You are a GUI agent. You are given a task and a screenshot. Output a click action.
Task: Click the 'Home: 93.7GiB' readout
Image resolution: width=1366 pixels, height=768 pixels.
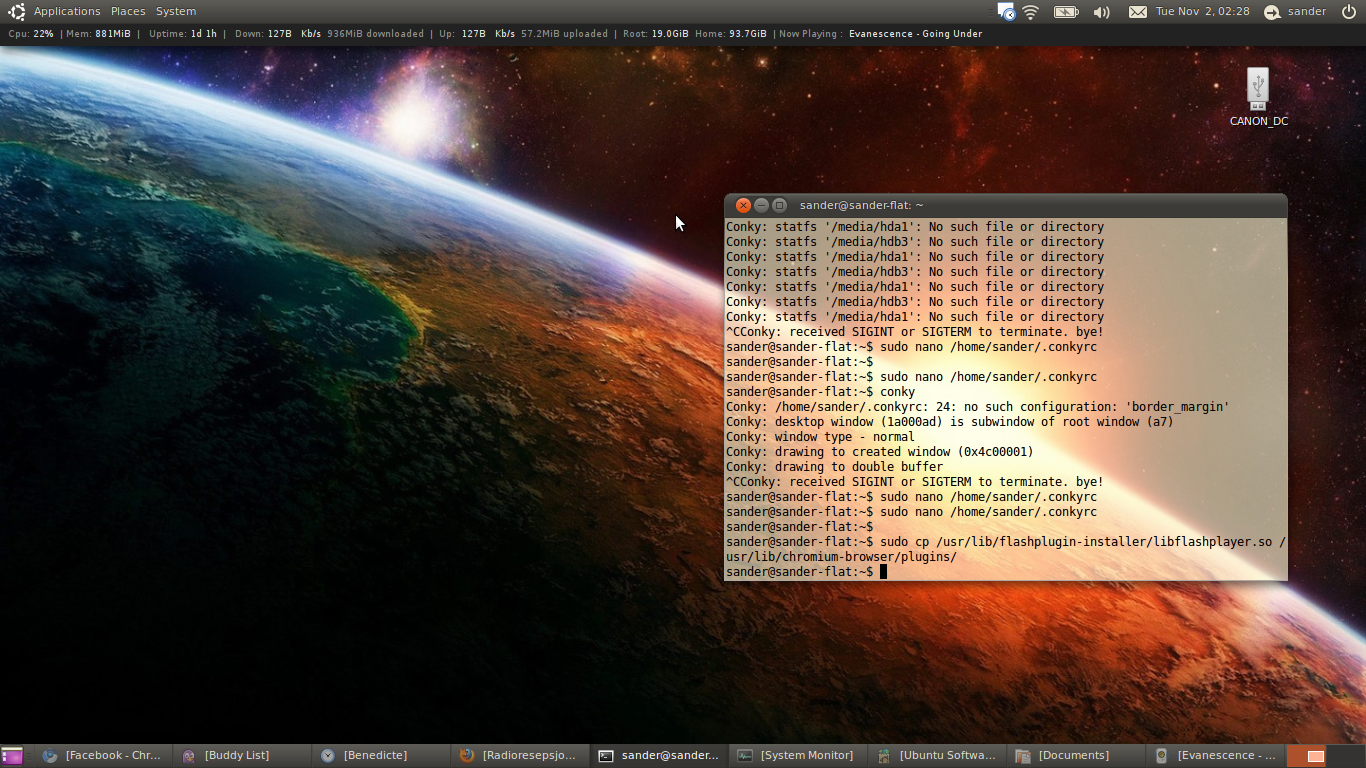click(x=731, y=34)
